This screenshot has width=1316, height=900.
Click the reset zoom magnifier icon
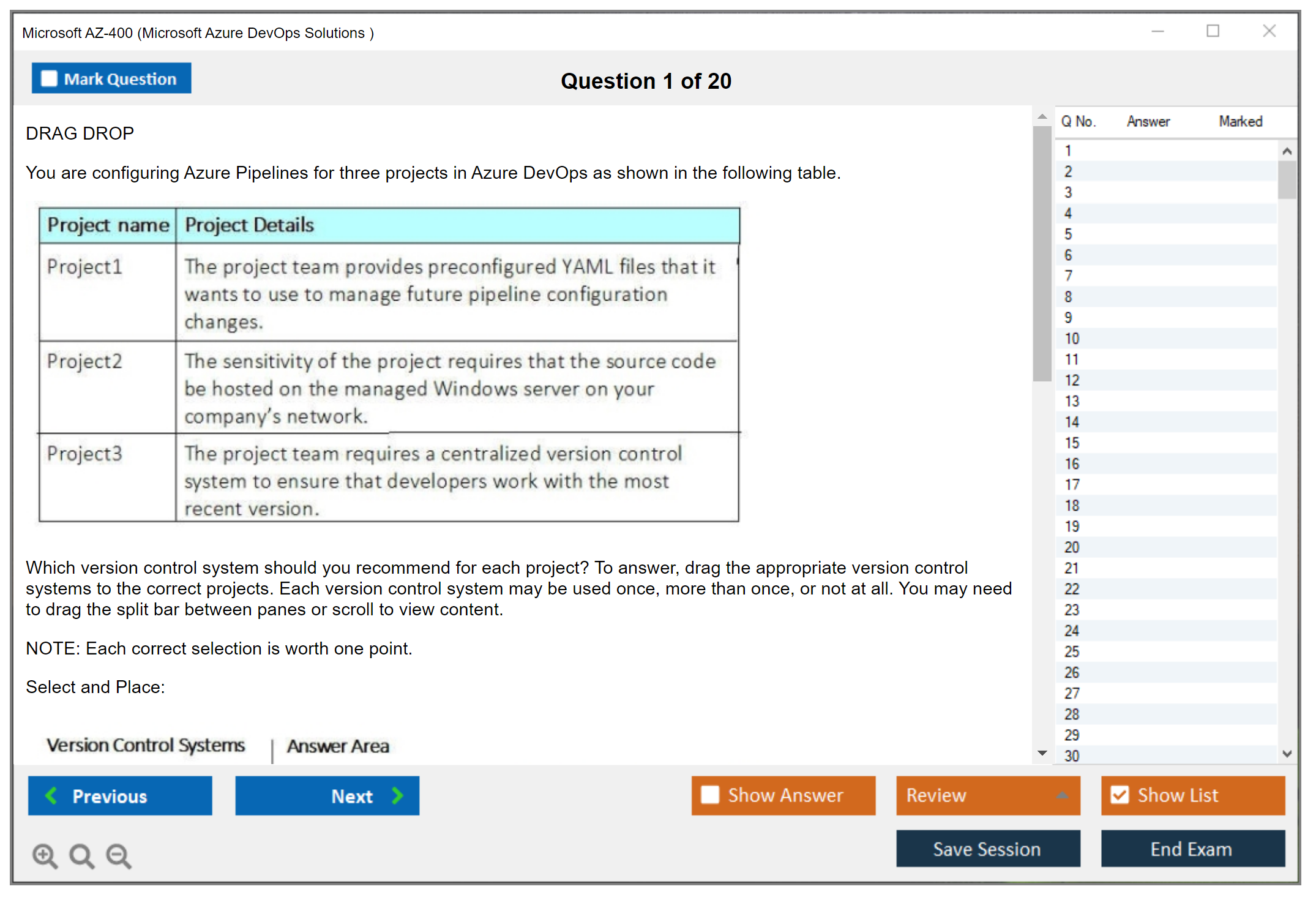pos(81,855)
